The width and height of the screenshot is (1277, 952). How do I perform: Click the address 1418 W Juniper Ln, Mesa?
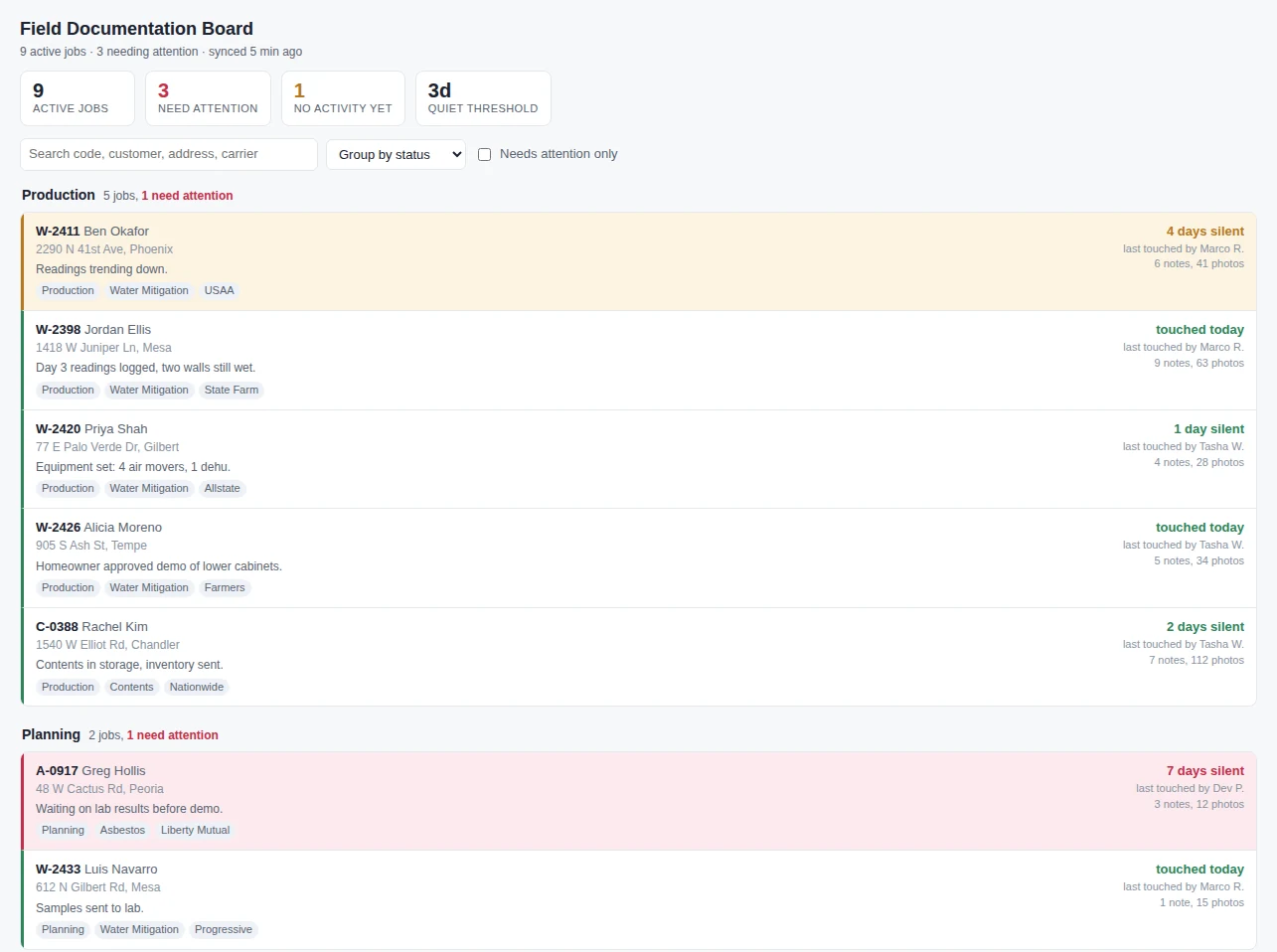pyautogui.click(x=103, y=348)
